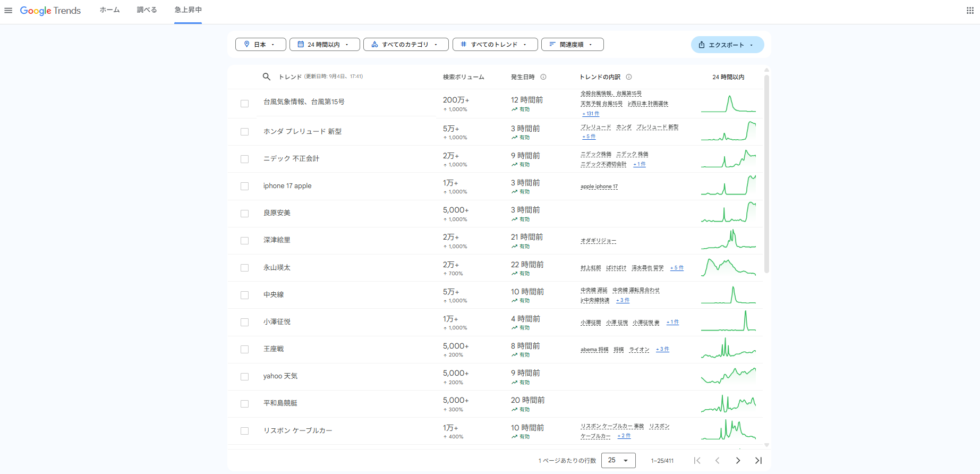Click the trend sparkline for 台風気象情報
980x474 pixels.
coord(729,104)
